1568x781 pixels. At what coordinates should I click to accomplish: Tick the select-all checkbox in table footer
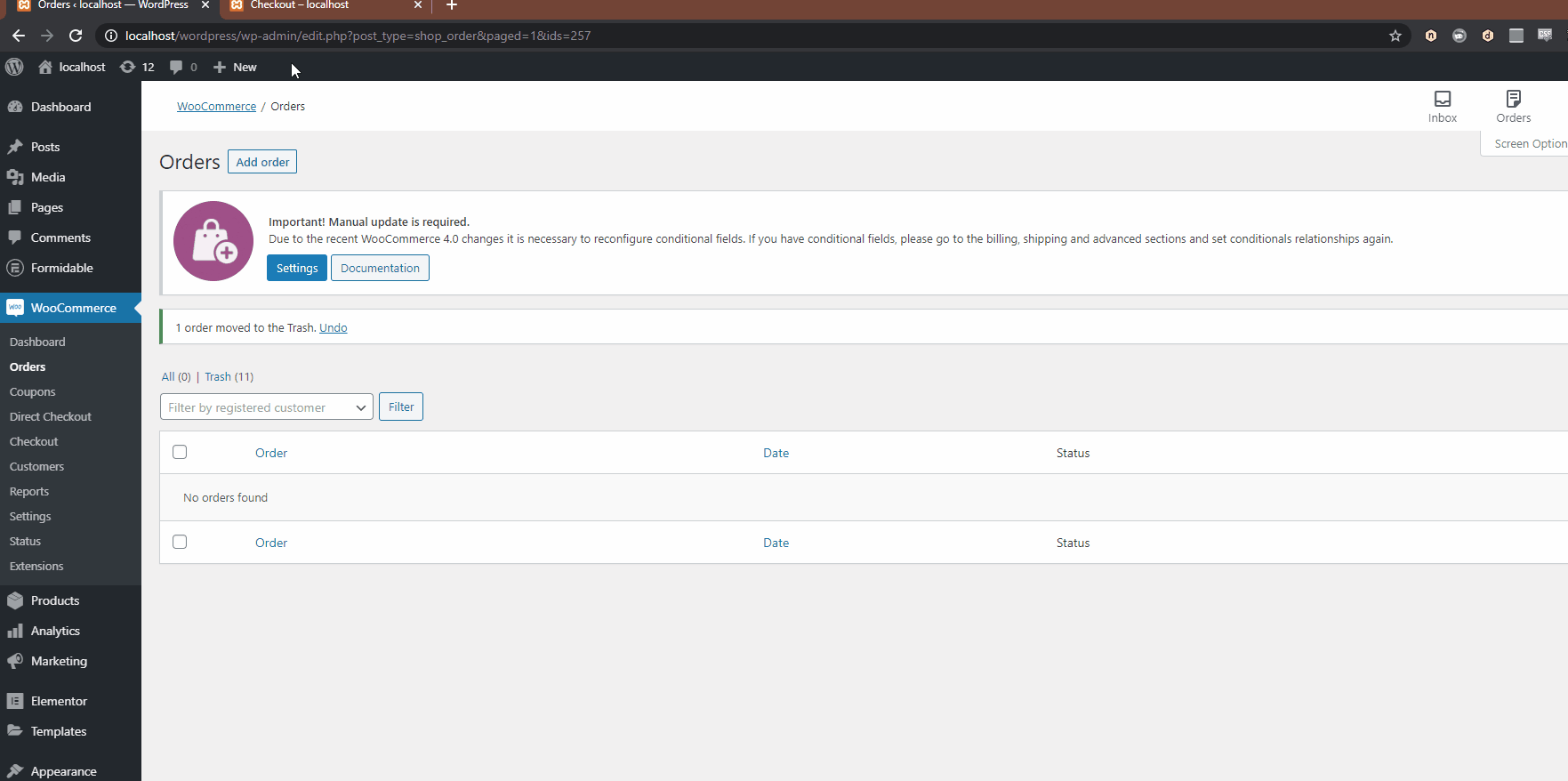180,542
